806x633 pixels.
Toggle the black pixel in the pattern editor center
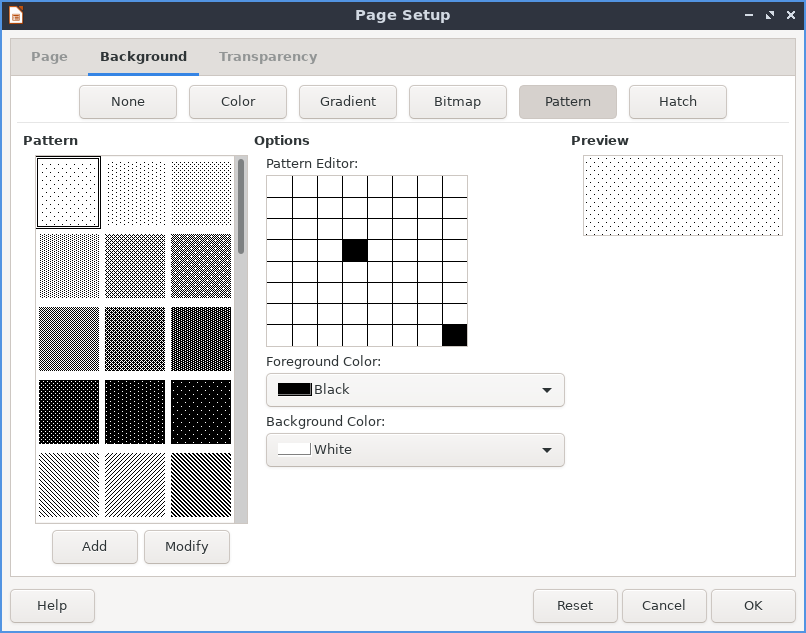click(355, 250)
